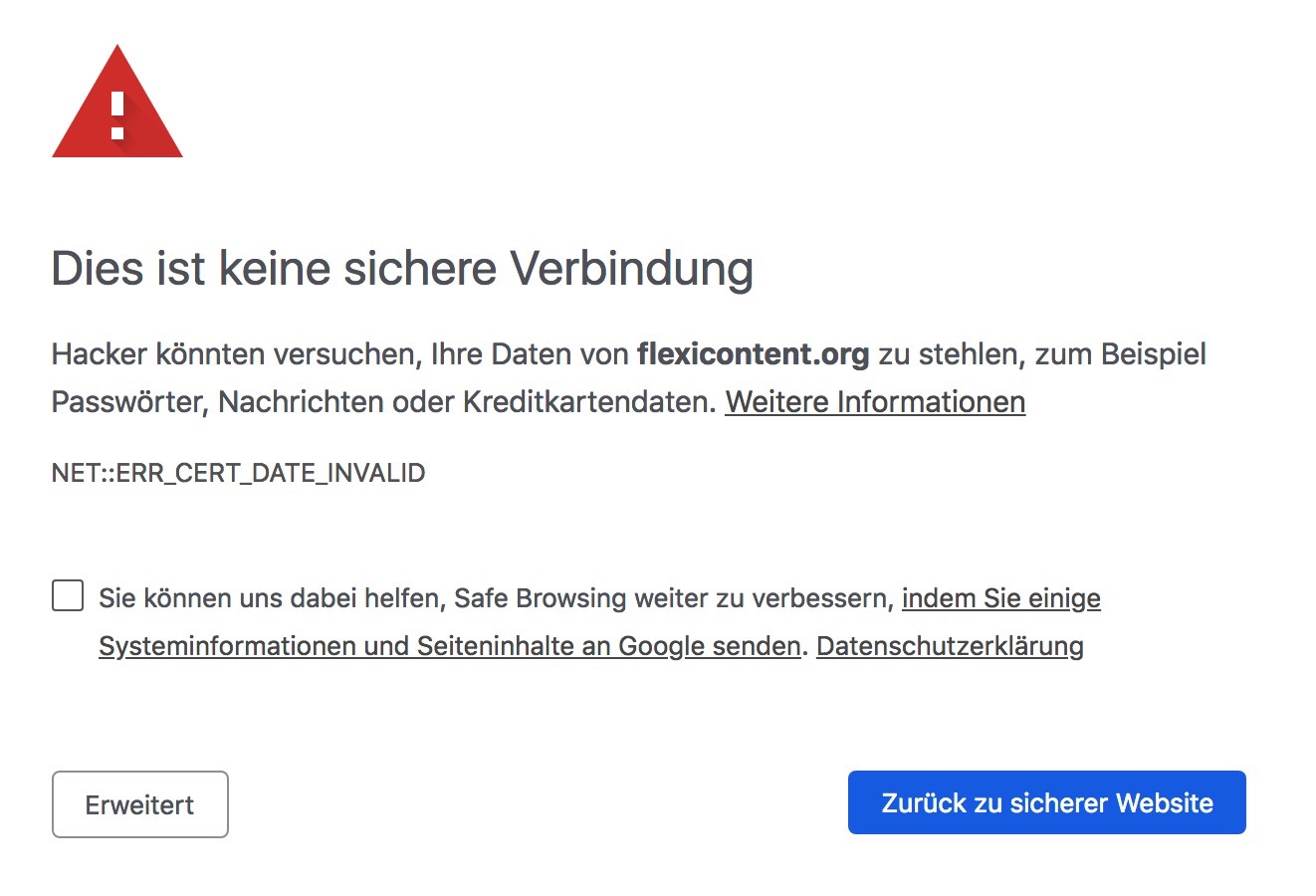
Task: Click the bold flexicontent.org domain name
Action: point(754,354)
